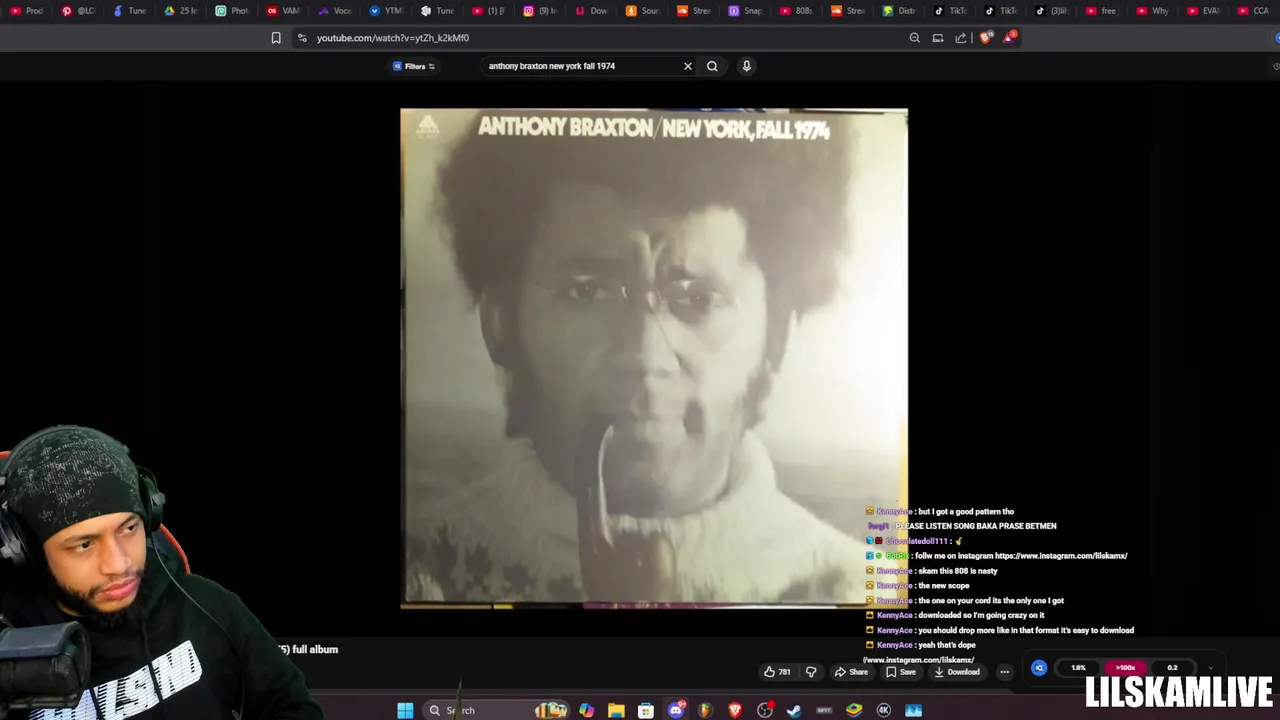Click the 'full album' title text
Image resolution: width=1280 pixels, height=720 pixels.
(x=315, y=649)
